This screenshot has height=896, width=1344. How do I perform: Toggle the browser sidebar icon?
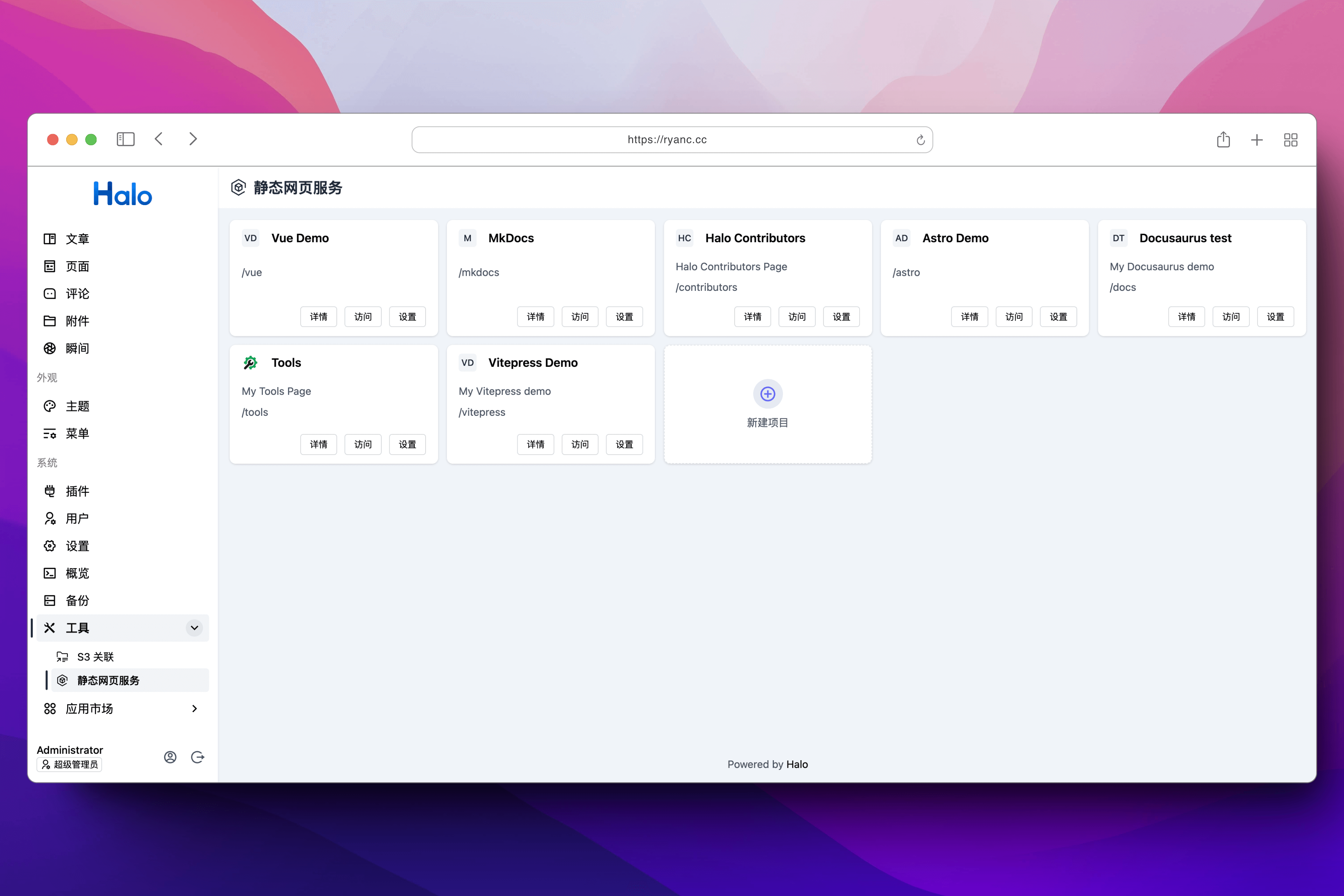(125, 139)
